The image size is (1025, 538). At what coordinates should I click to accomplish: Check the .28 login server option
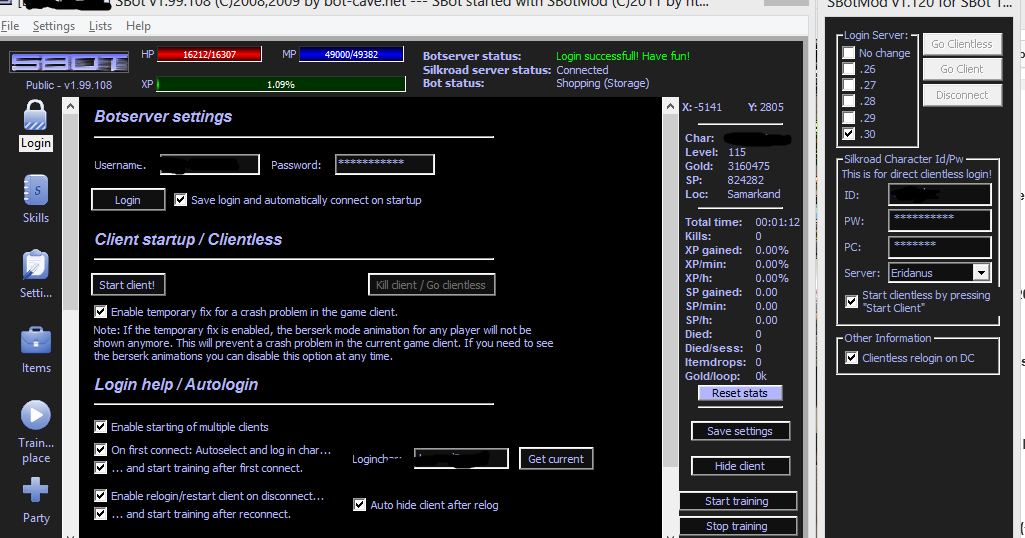(x=849, y=101)
